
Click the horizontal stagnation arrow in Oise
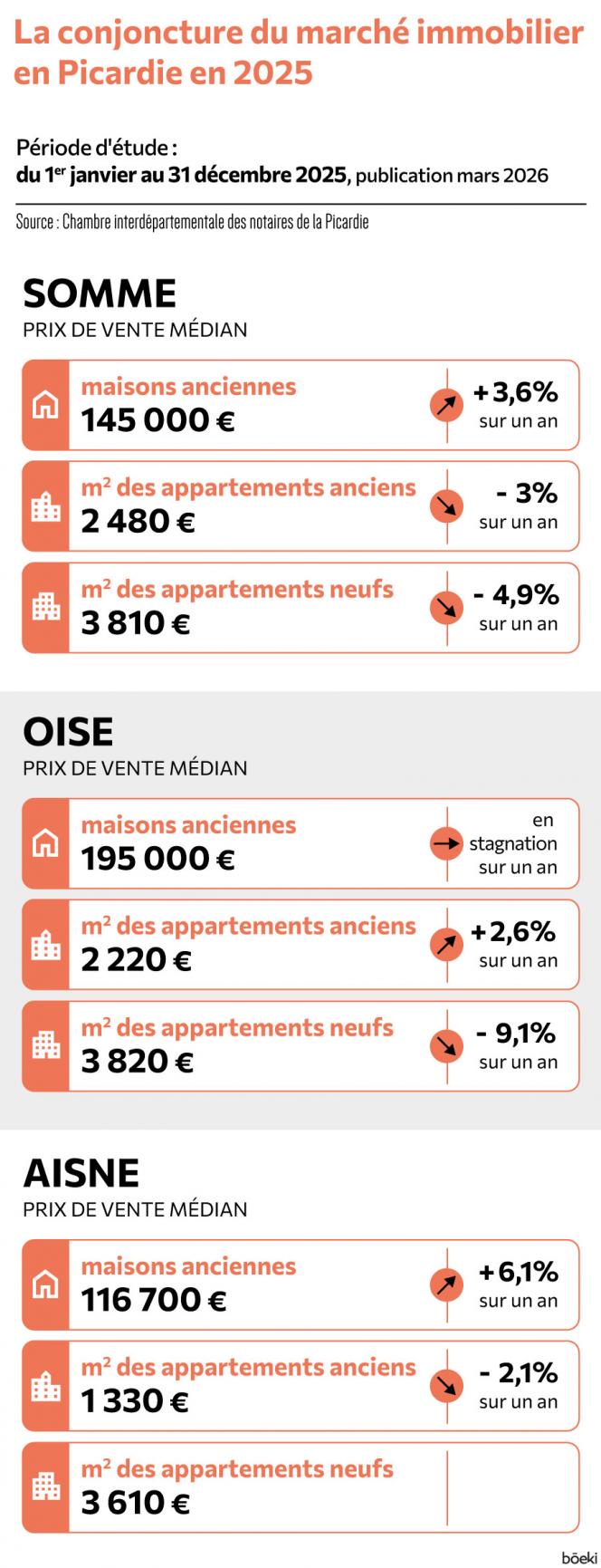click(x=446, y=843)
